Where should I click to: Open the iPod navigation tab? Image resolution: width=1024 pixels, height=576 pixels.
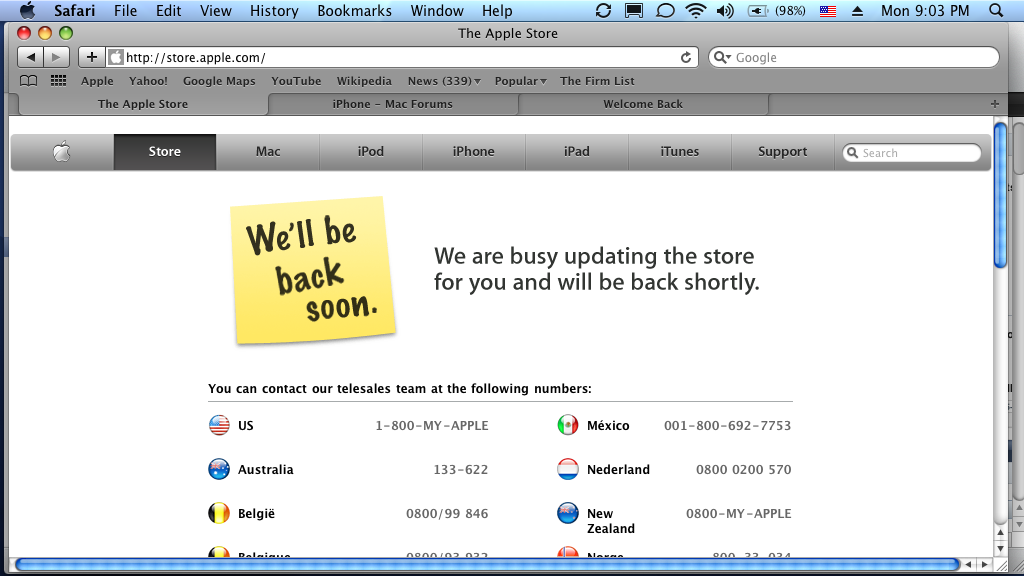(x=371, y=152)
